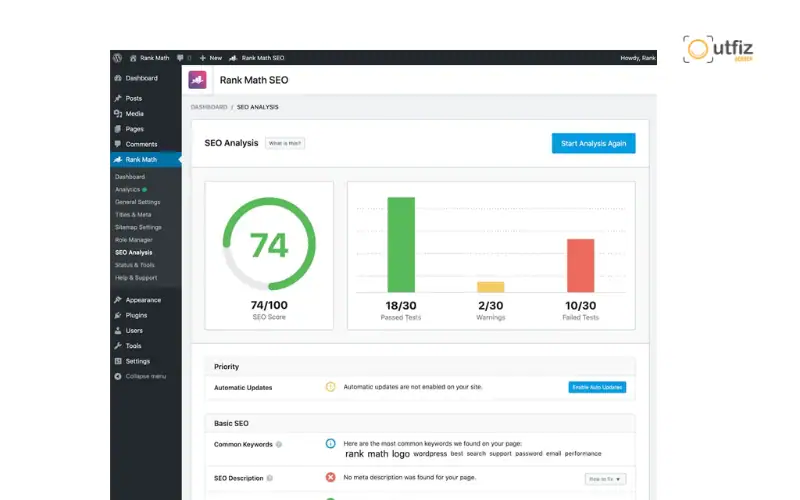Open Role Manager submenu
This screenshot has width=800, height=500.
[x=134, y=240]
